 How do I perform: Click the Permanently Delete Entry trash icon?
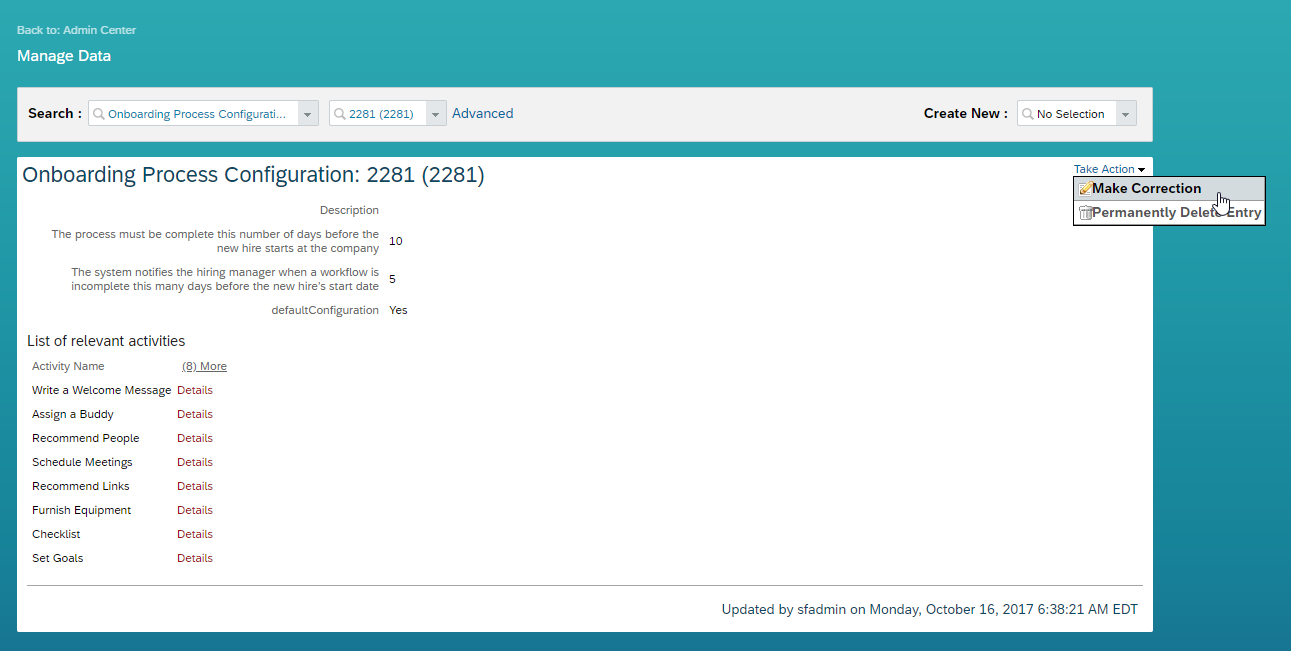click(x=1085, y=213)
